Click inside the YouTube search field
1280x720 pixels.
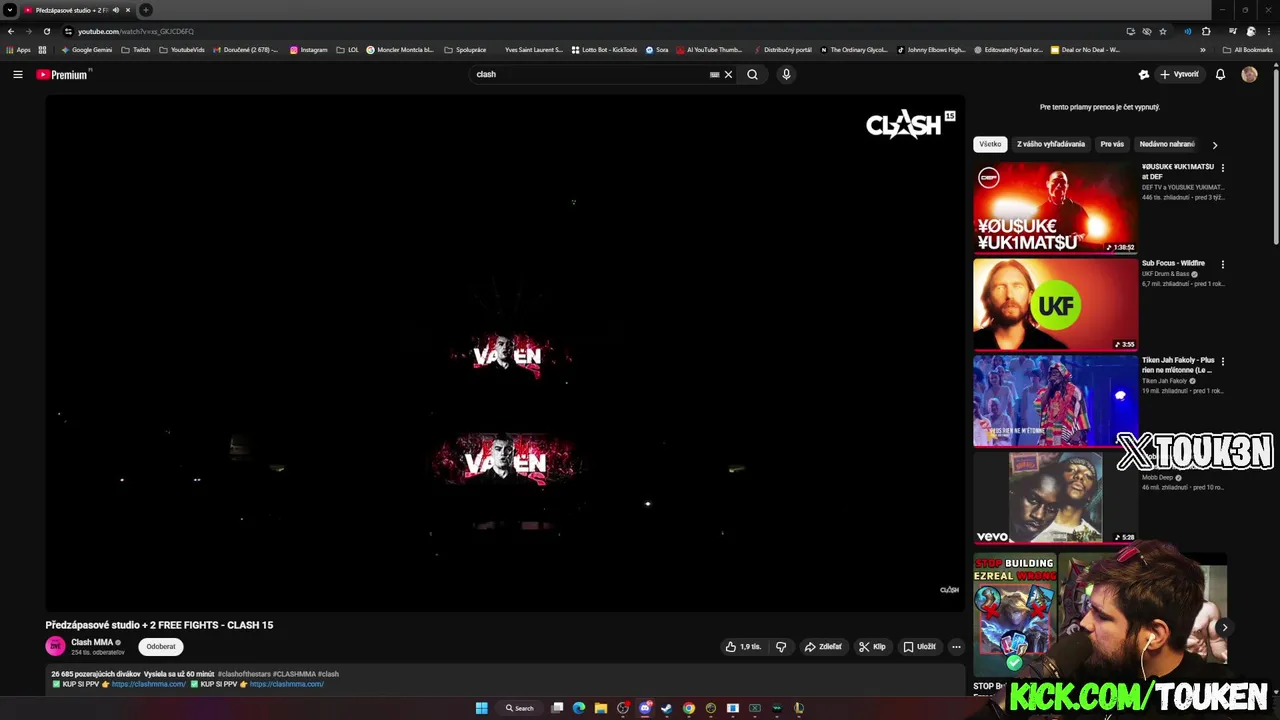[x=590, y=74]
